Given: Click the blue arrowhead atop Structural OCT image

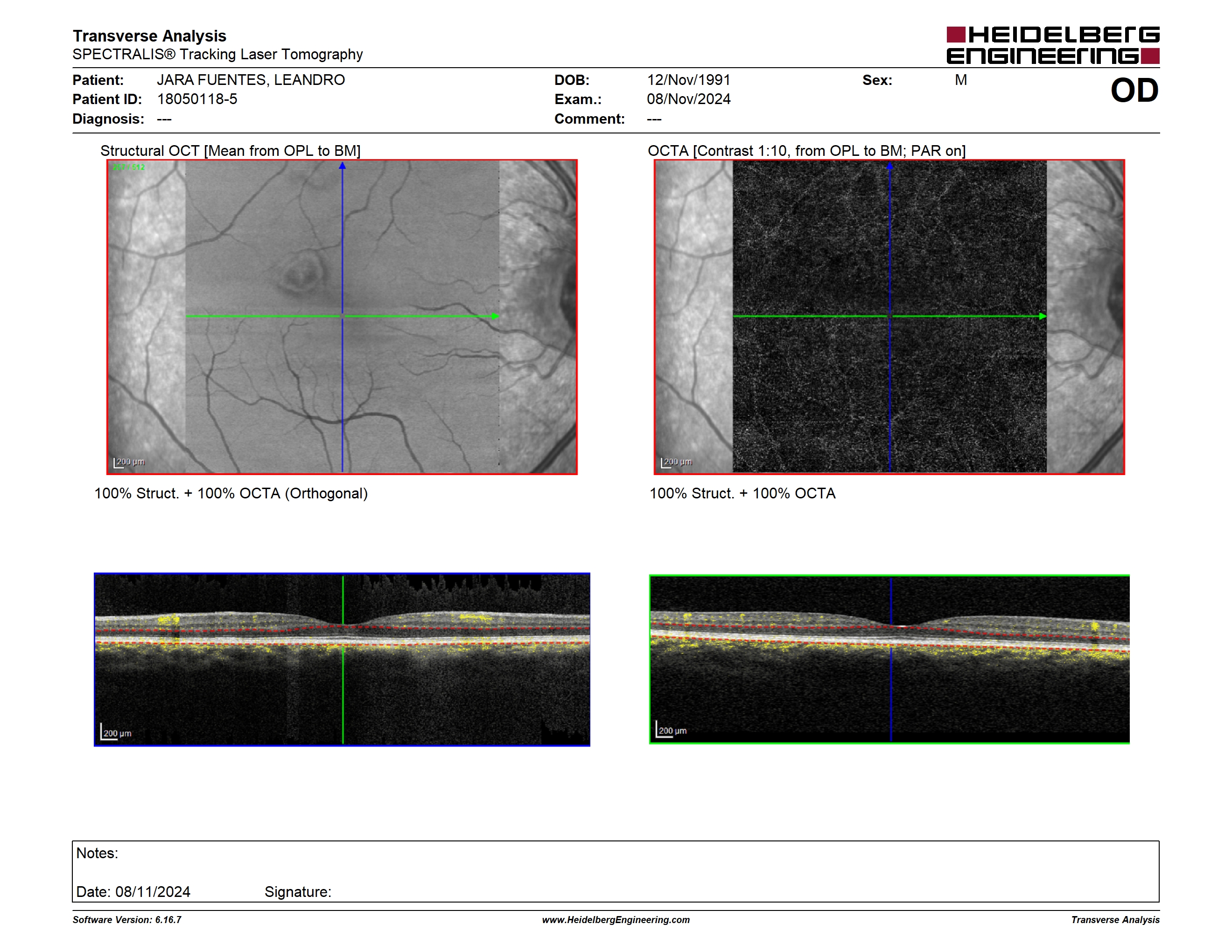Looking at the screenshot, I should tap(343, 166).
